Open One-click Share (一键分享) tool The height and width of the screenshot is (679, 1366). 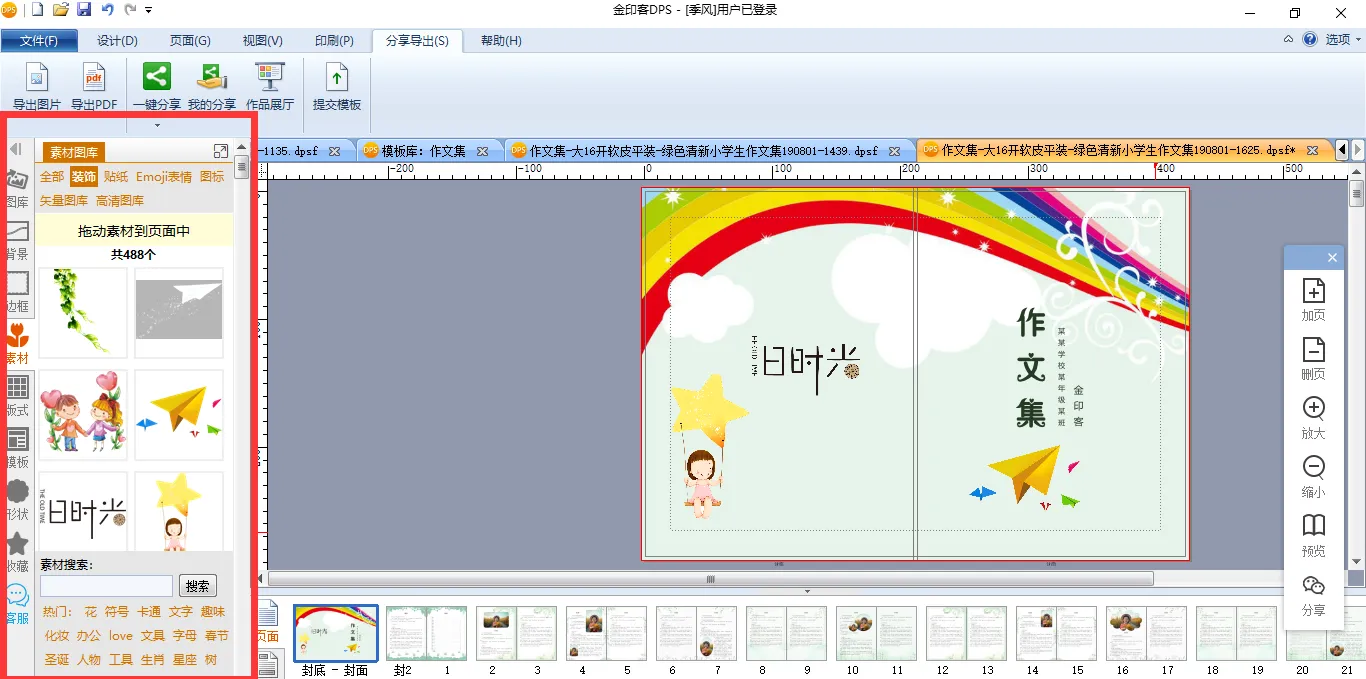click(x=157, y=78)
